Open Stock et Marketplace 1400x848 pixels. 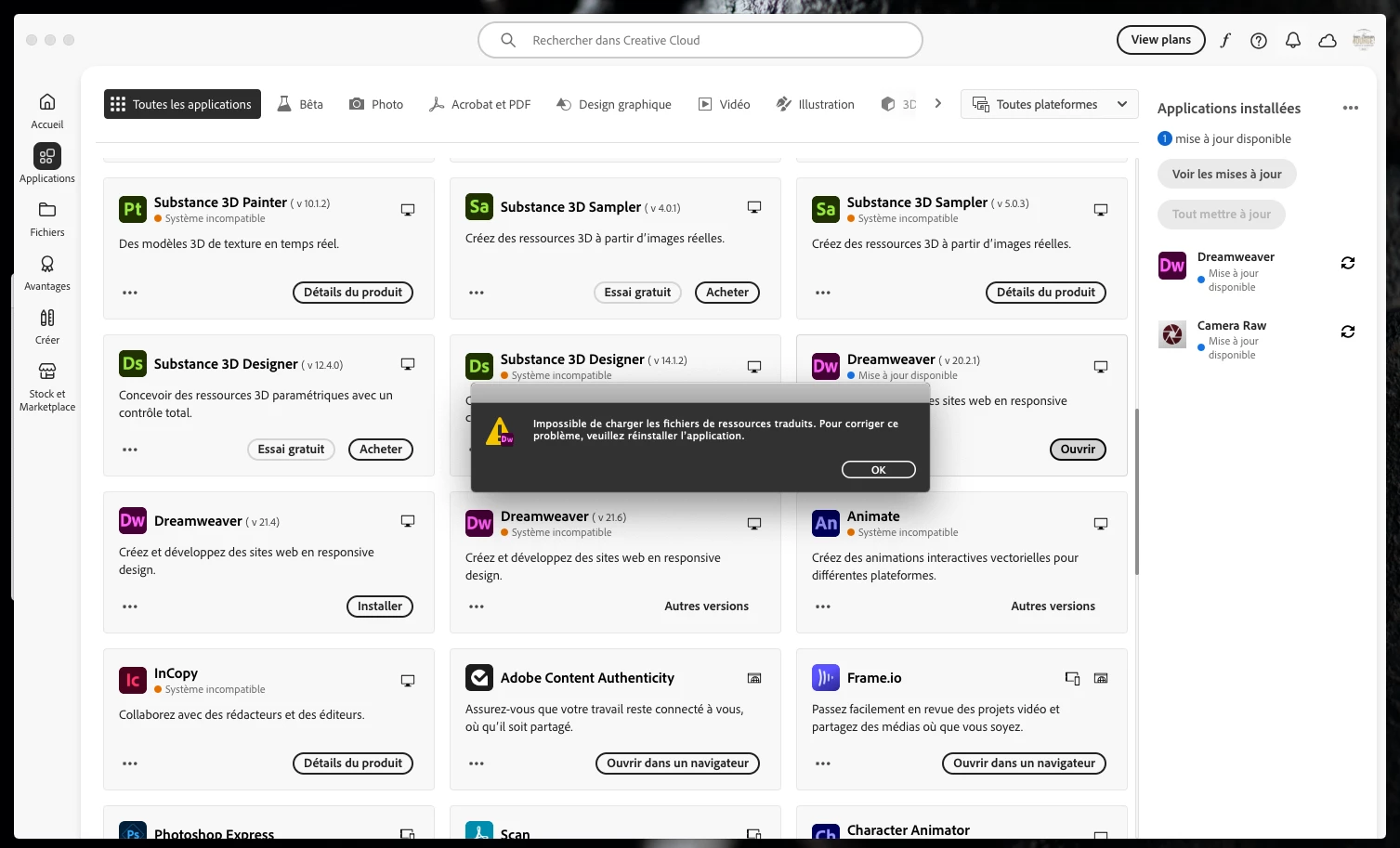pyautogui.click(x=47, y=386)
